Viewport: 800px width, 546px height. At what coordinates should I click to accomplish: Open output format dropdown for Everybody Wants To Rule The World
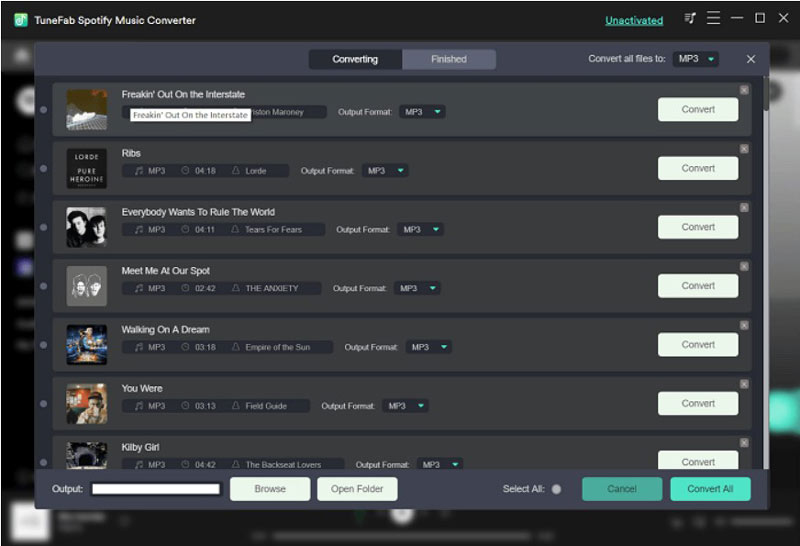click(420, 229)
